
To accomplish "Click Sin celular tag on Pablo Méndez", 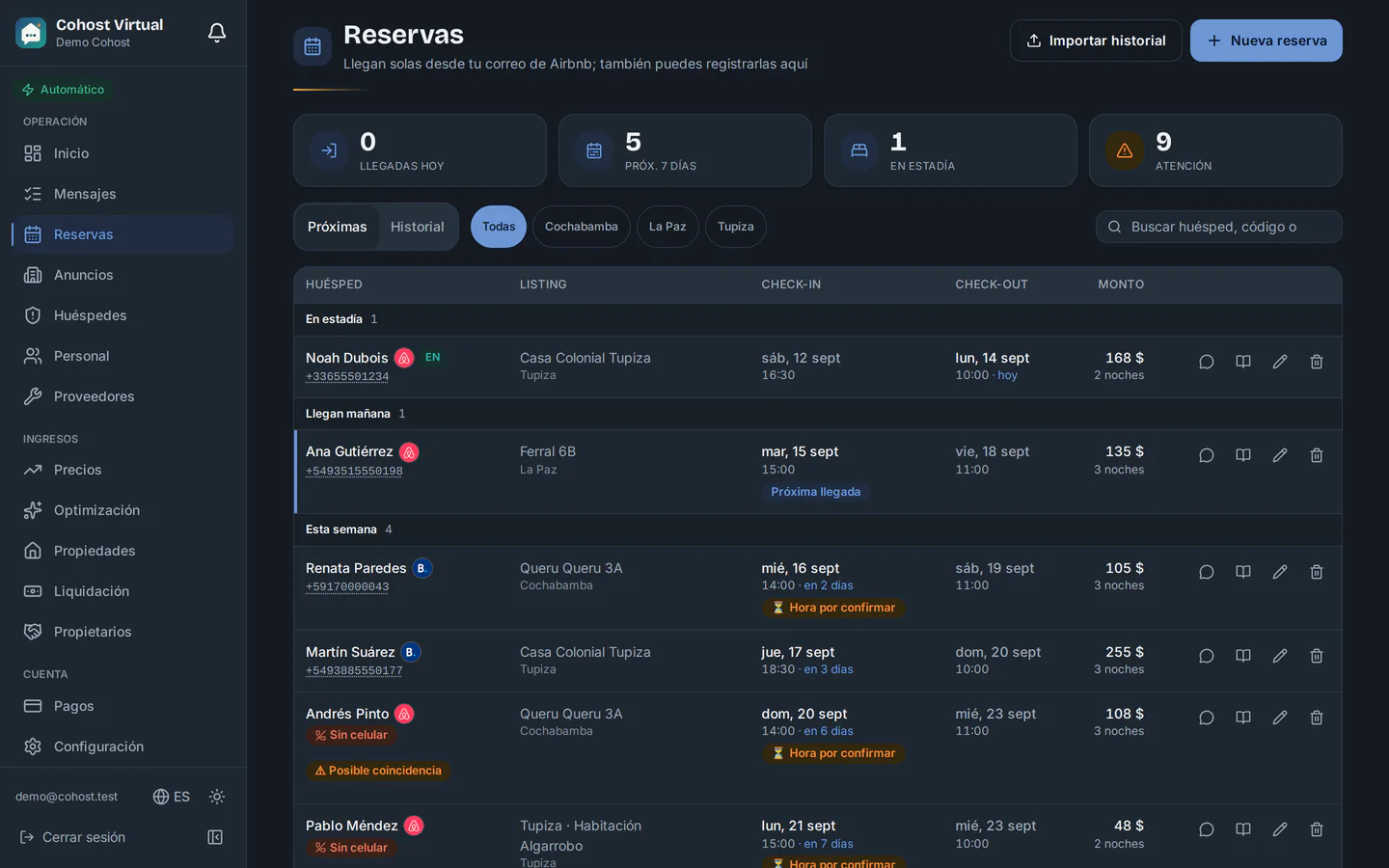I will pyautogui.click(x=351, y=848).
